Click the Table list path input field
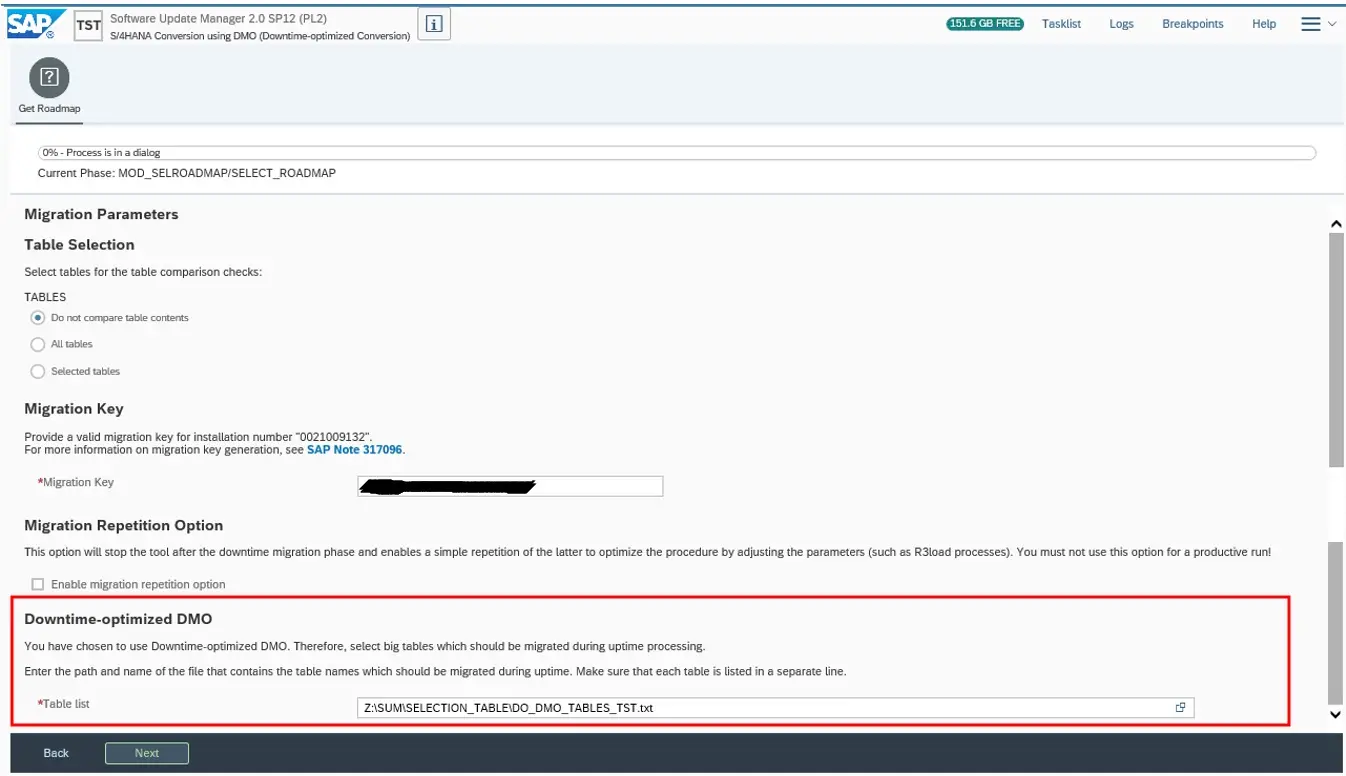 click(x=775, y=708)
